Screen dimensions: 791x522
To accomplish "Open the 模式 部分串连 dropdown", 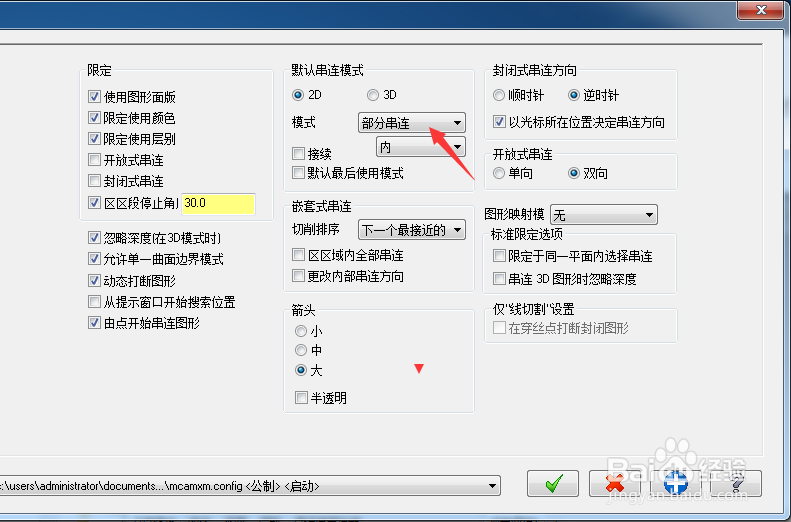I will [412, 123].
